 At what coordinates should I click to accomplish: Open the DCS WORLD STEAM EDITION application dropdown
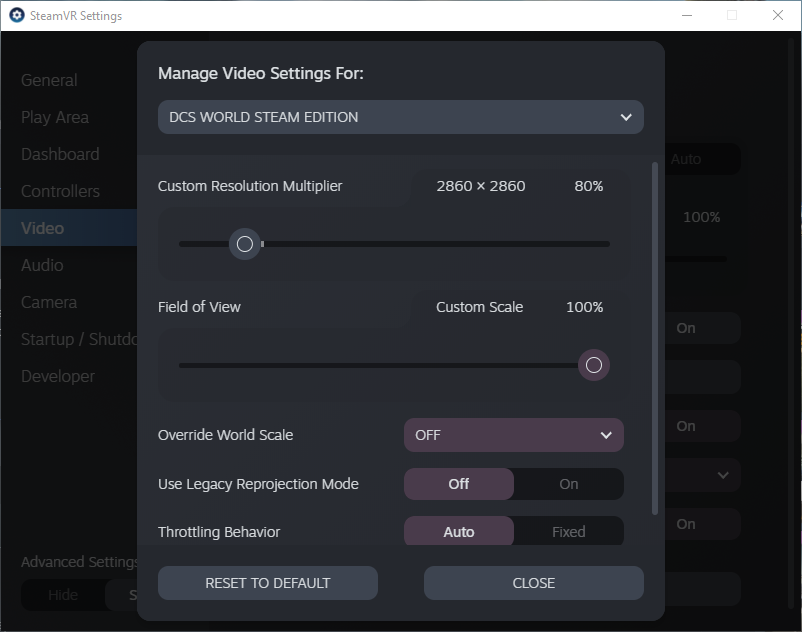(400, 117)
